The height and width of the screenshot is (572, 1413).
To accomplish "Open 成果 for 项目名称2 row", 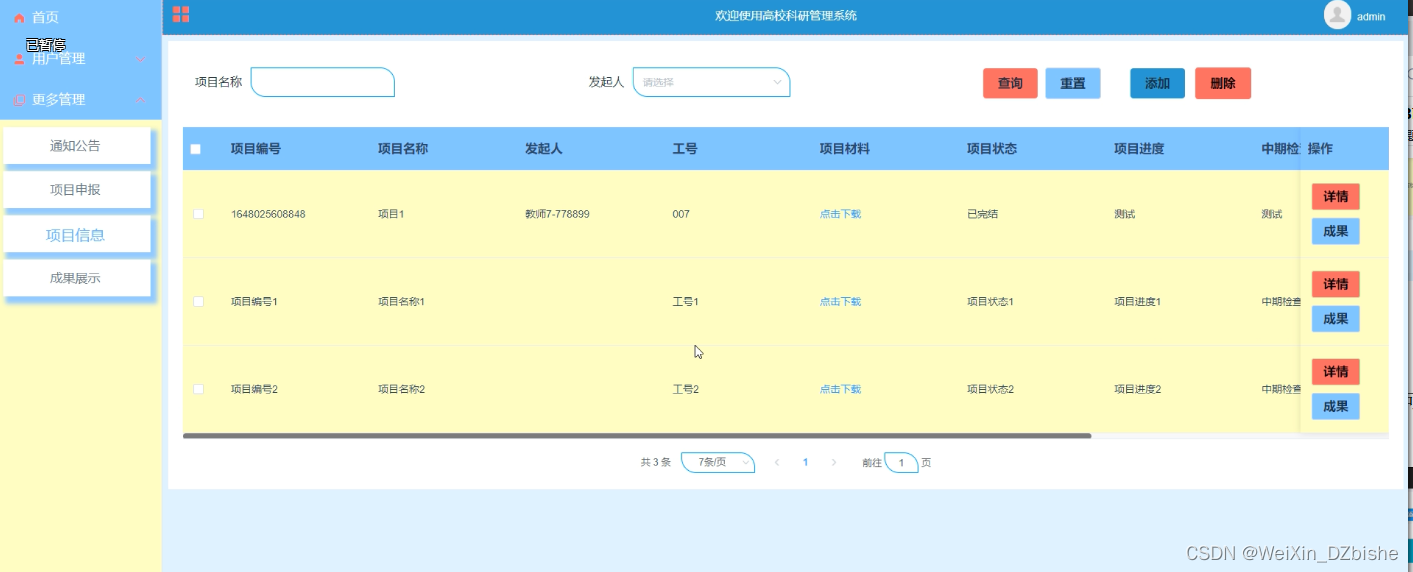I will (1336, 406).
